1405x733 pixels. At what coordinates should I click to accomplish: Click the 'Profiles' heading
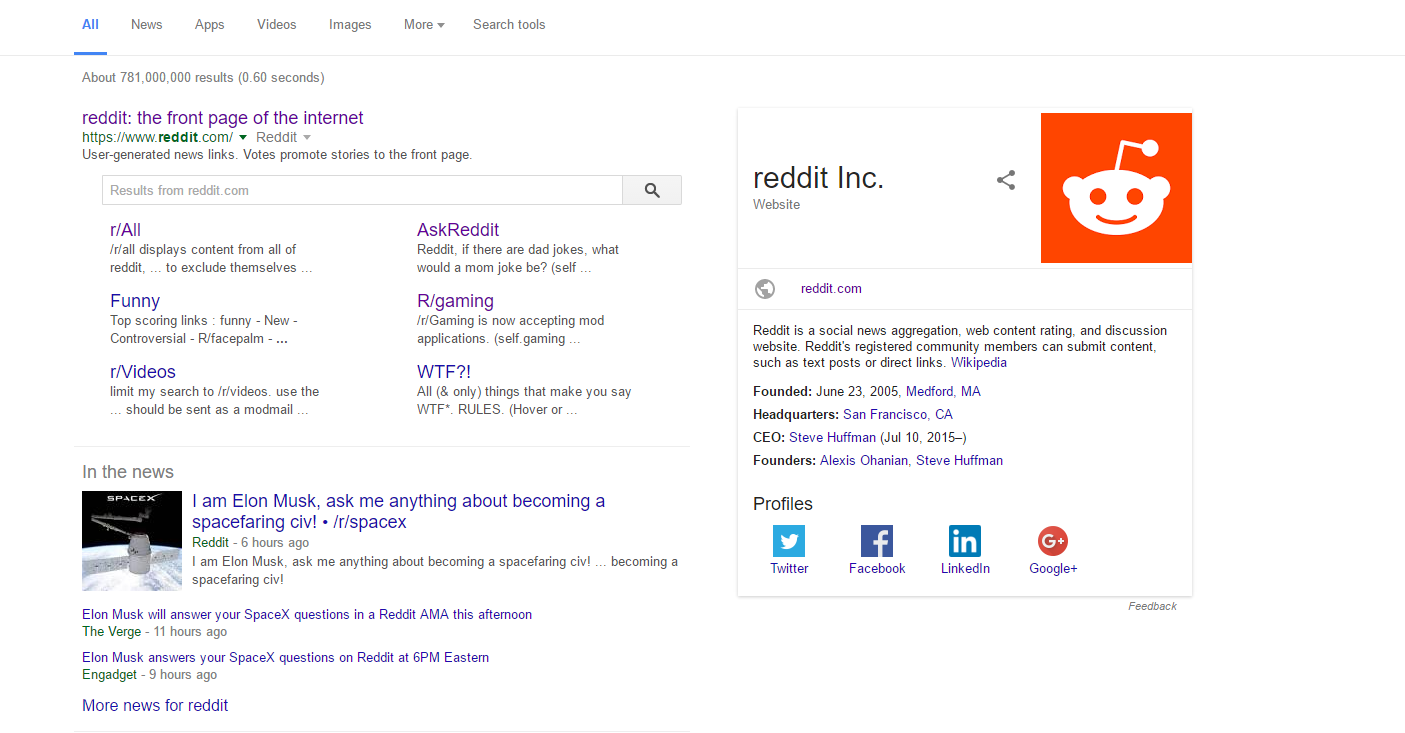click(x=783, y=504)
